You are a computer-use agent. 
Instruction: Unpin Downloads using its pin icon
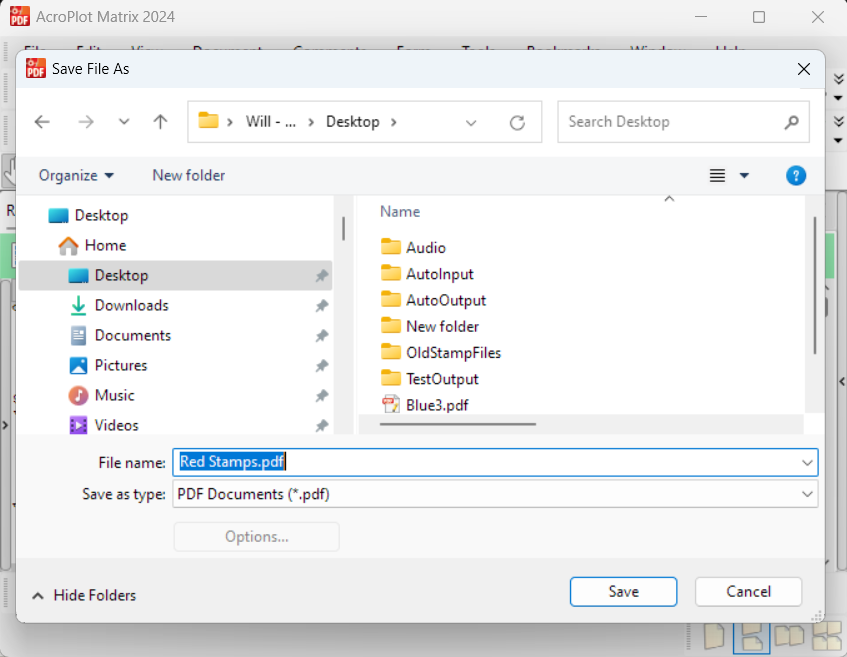(x=321, y=306)
